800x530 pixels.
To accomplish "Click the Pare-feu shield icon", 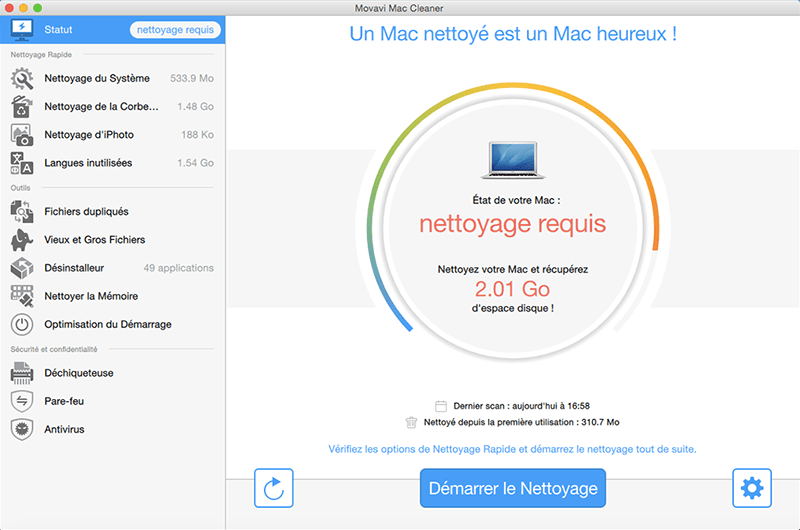I will point(22,401).
